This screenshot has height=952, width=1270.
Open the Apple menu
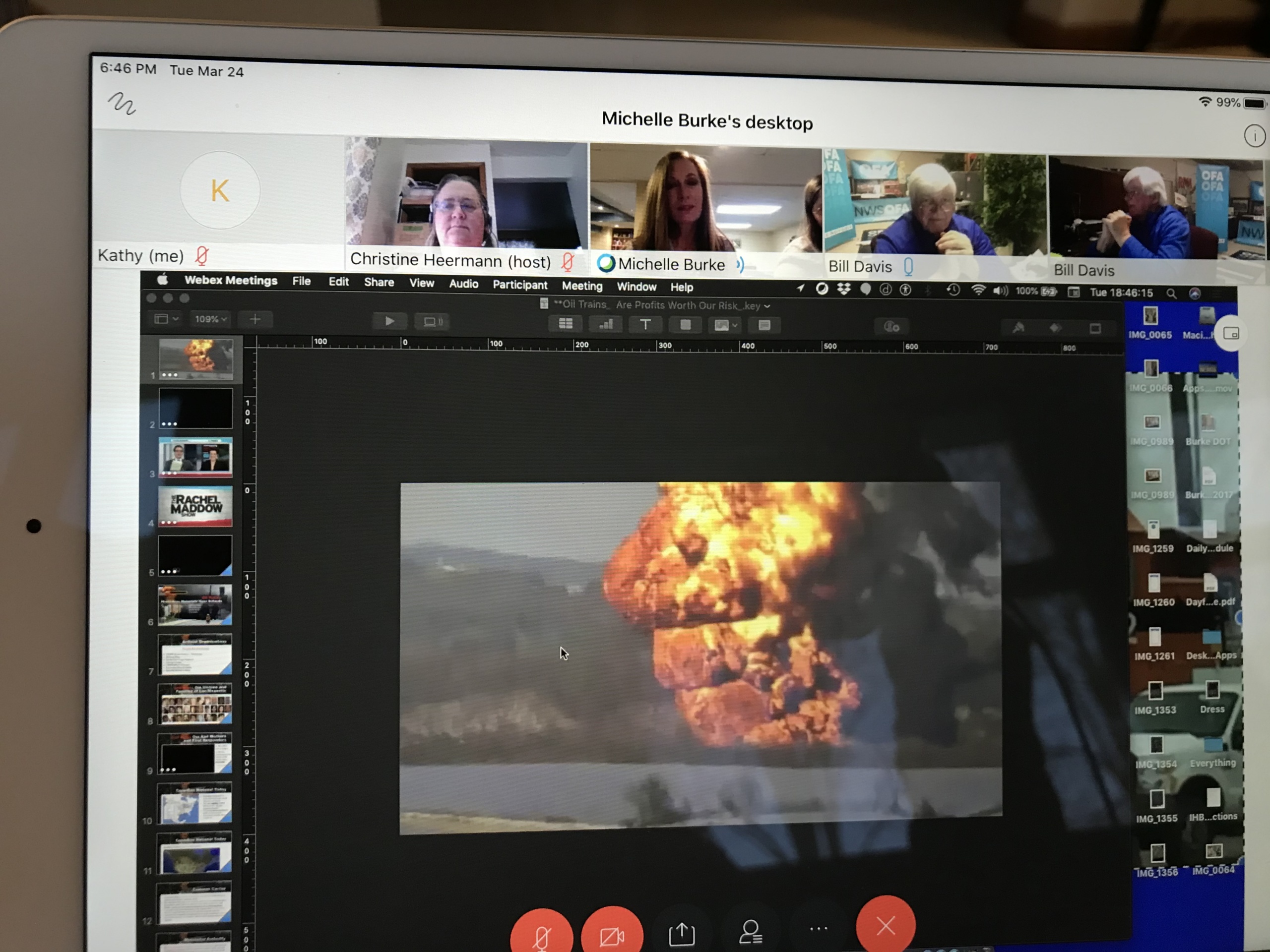tap(163, 280)
